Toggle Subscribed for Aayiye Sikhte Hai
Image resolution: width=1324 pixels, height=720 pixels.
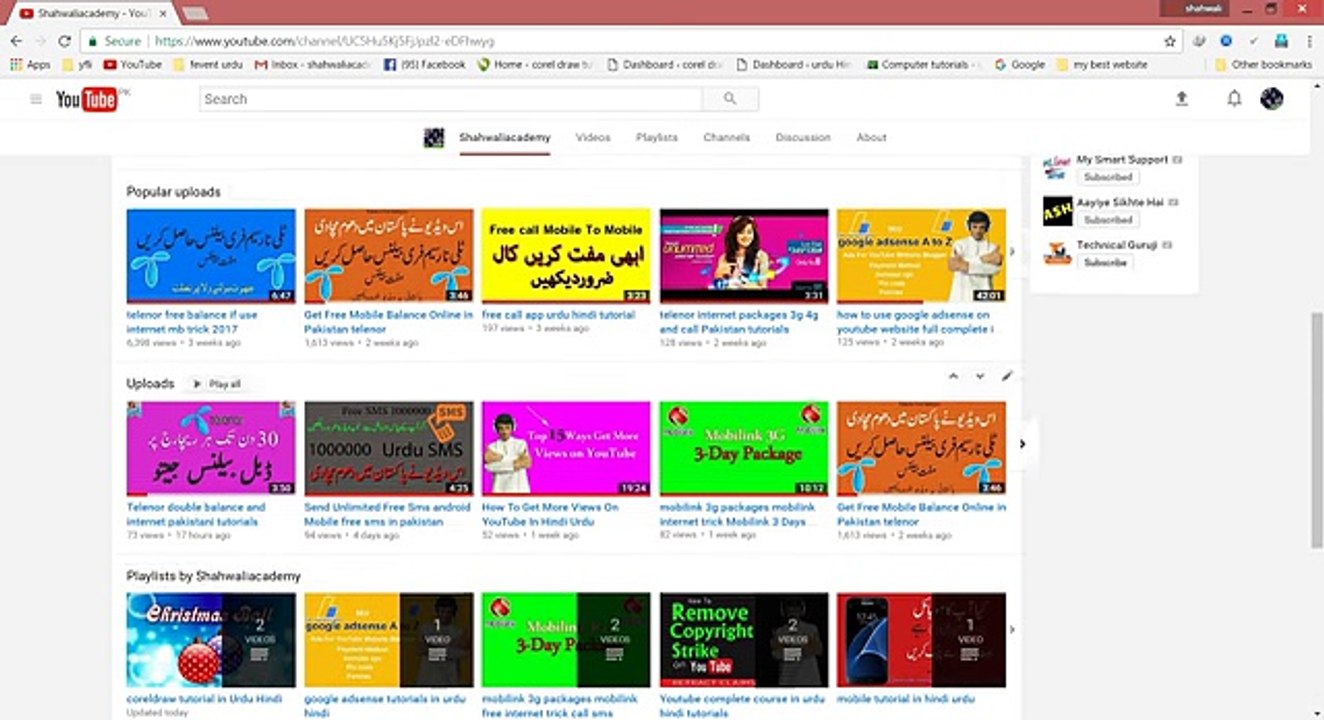1108,220
